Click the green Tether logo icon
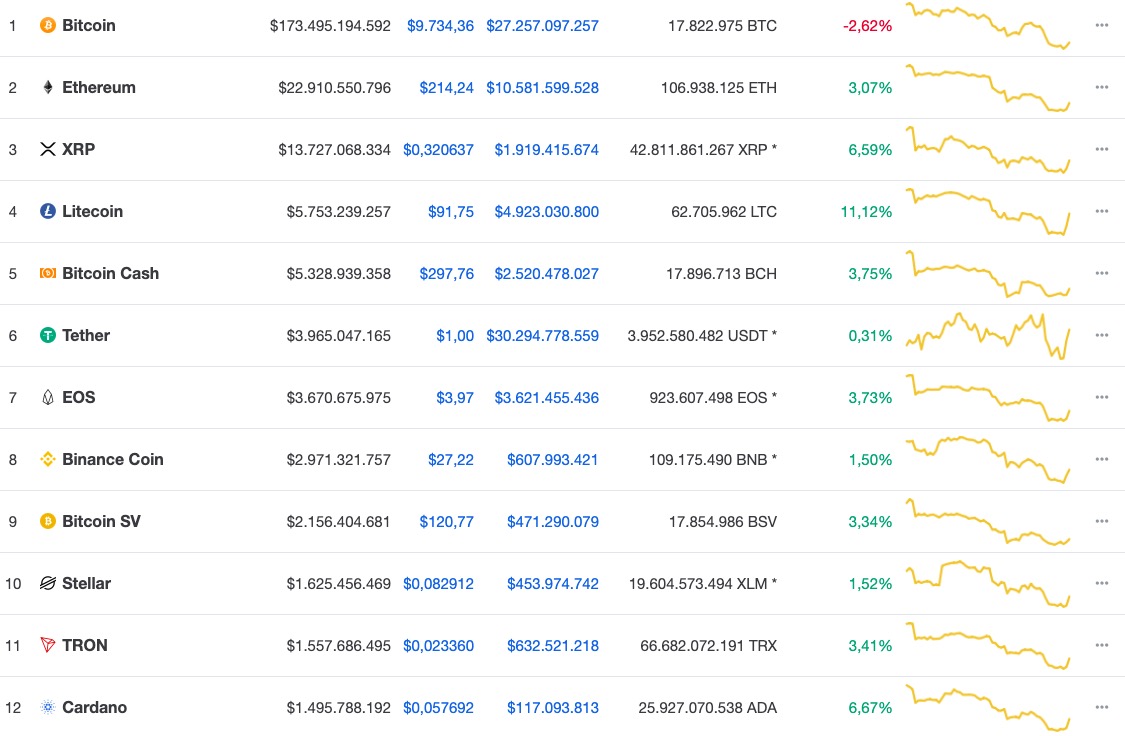1125x736 pixels. (x=47, y=335)
